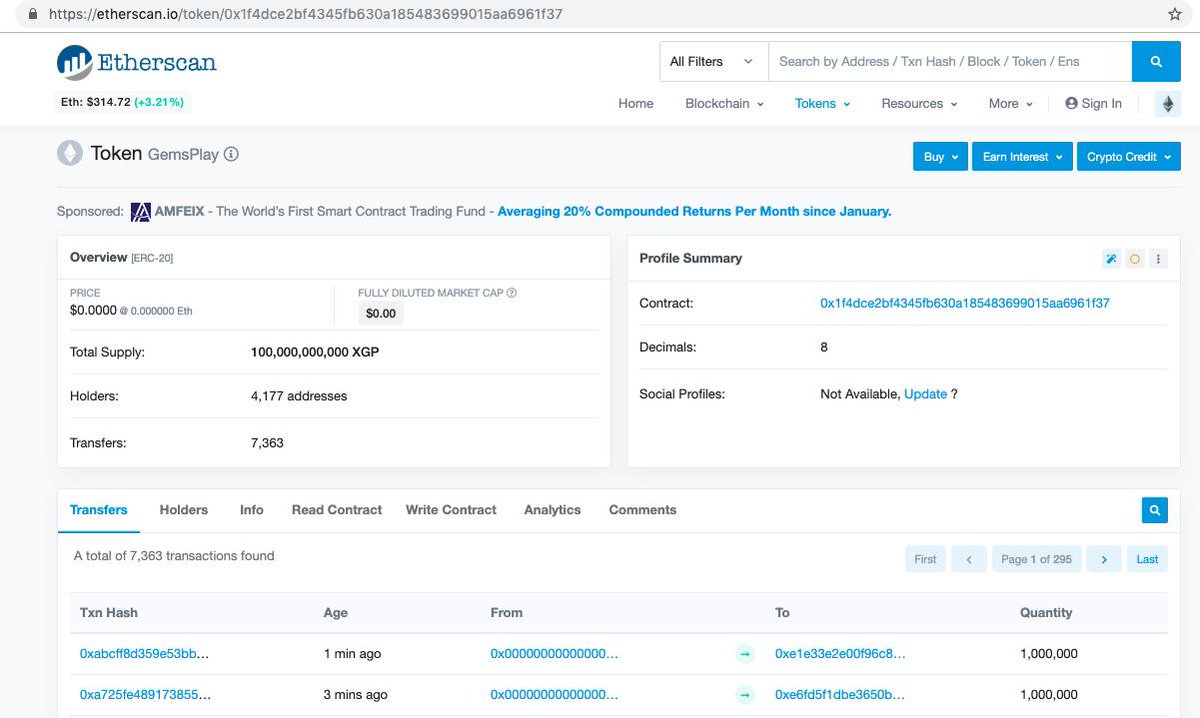
Task: Expand the Blockchain menu
Action: (724, 104)
